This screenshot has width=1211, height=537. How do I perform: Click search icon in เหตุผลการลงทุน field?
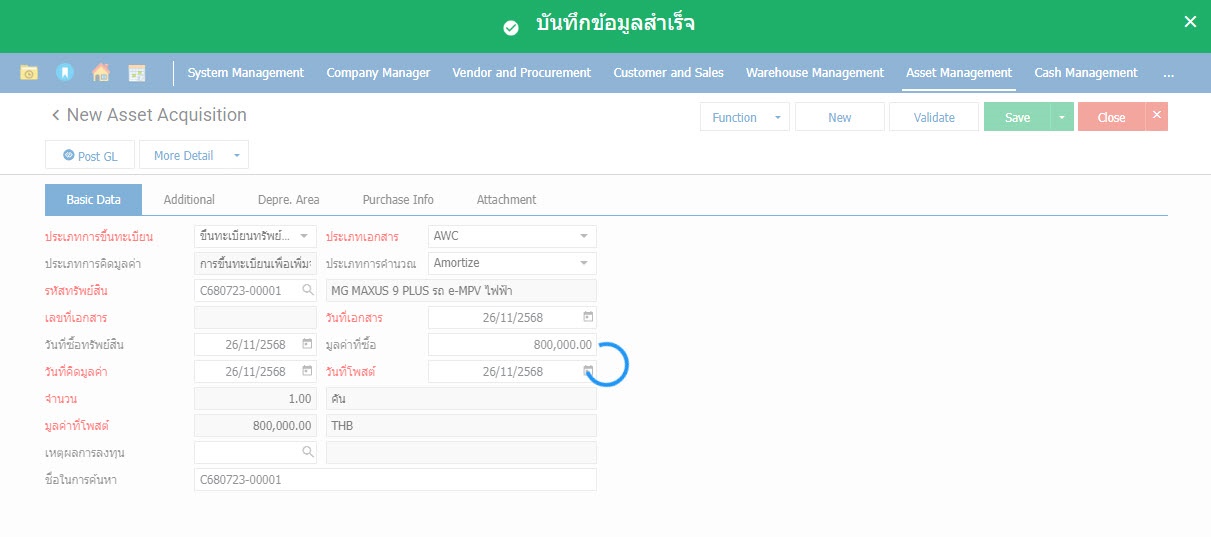point(307,452)
